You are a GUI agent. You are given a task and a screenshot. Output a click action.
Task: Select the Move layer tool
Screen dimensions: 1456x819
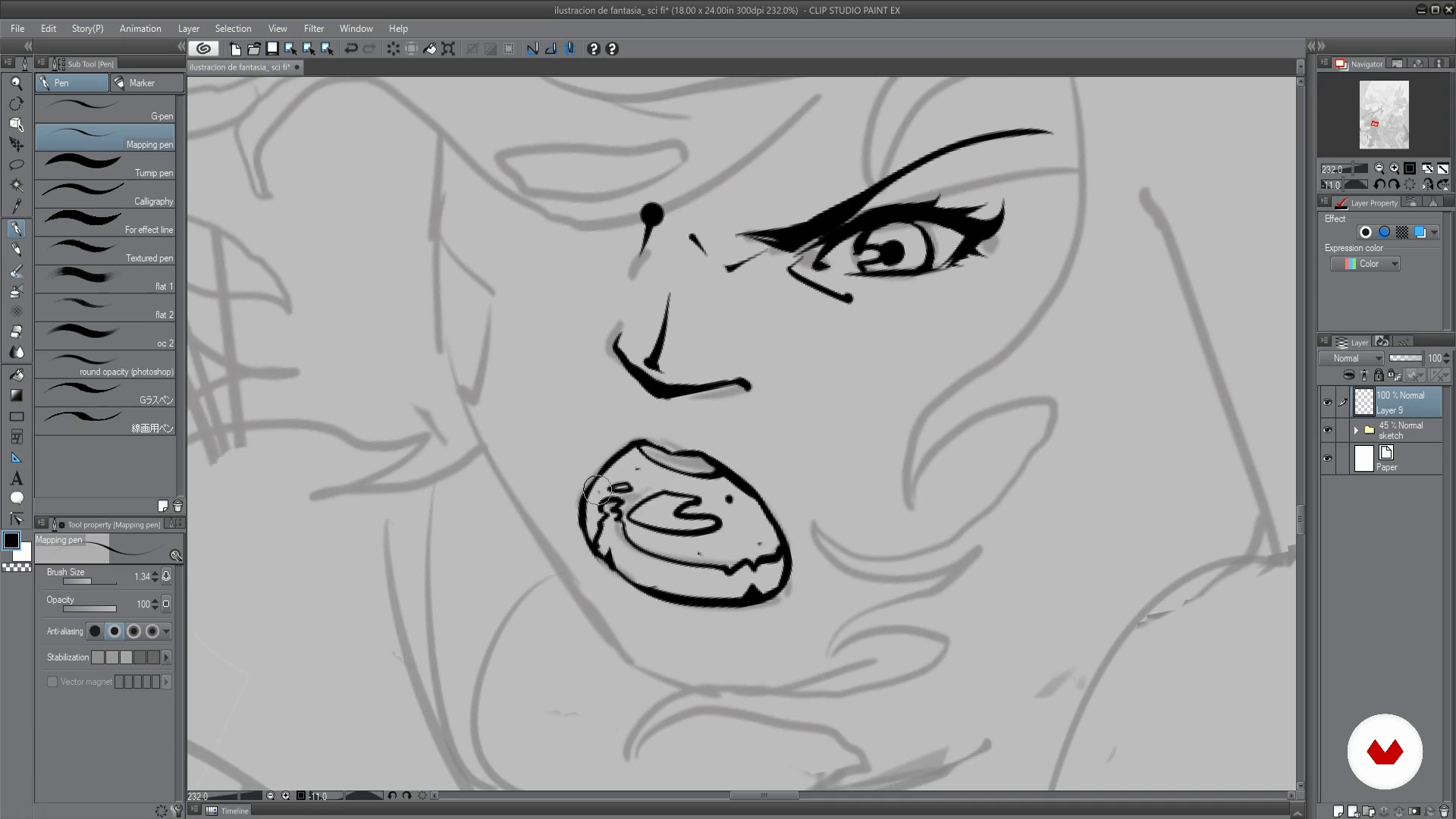tap(16, 144)
